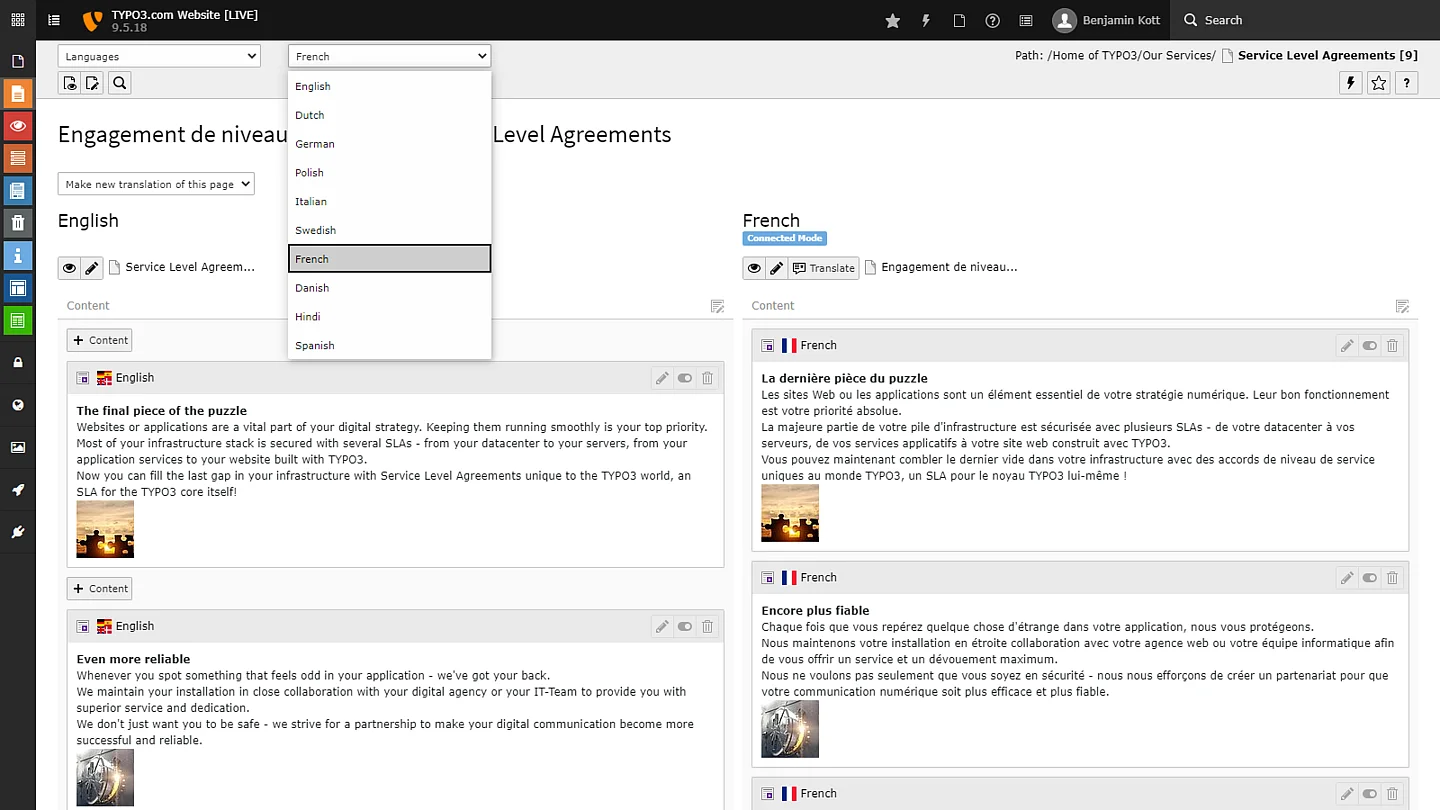The image size is (1440, 810).
Task: Open the Page module in sidebar
Action: 17,94
